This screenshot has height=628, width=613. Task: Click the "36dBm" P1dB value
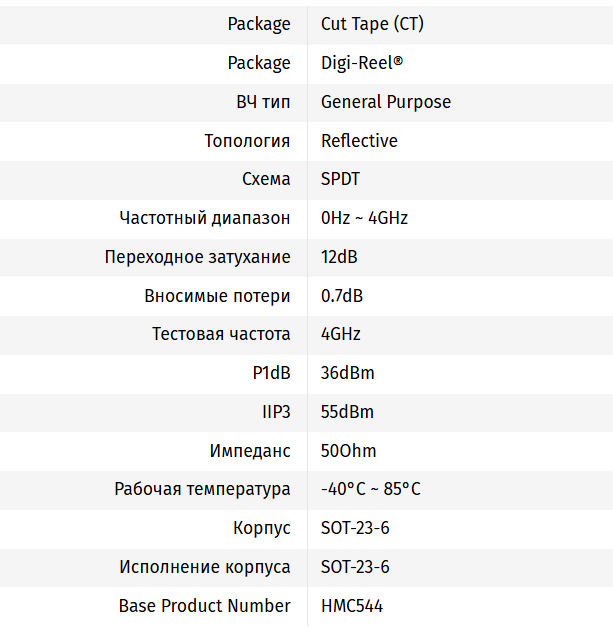tap(348, 373)
